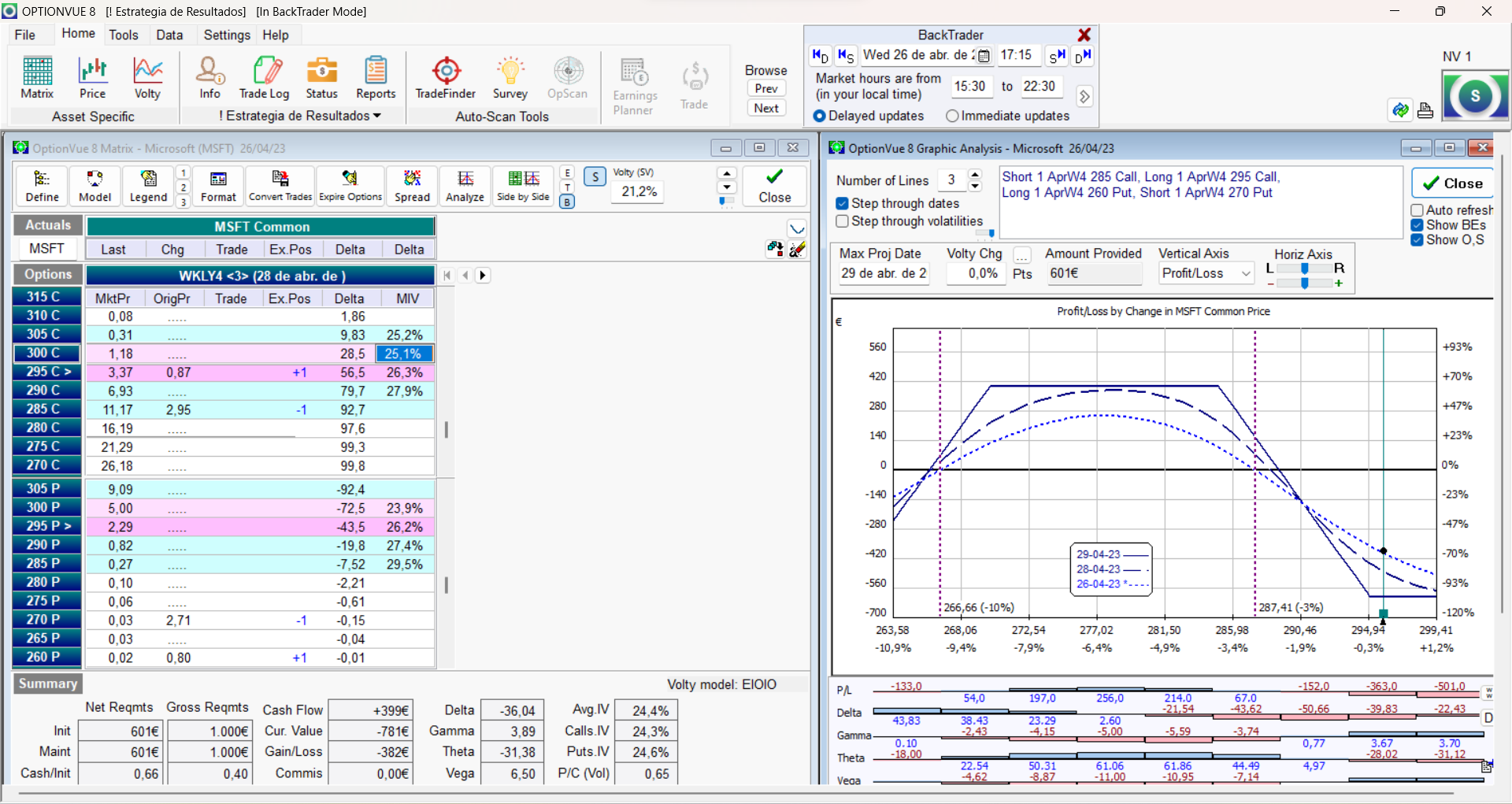1512x804 pixels.
Task: Uncheck Step through dates checkbox
Action: (843, 203)
